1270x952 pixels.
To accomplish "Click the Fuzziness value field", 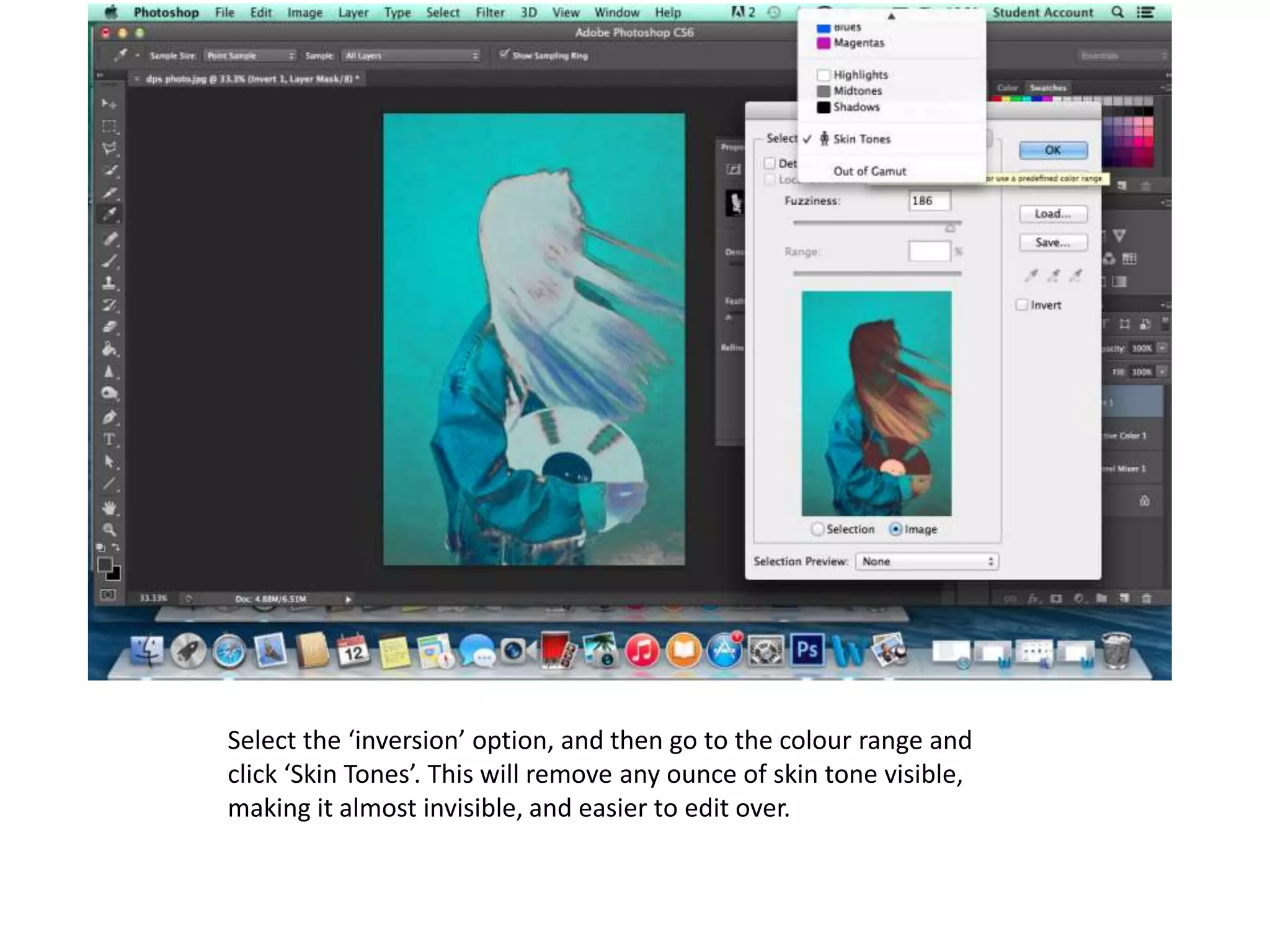I will click(930, 201).
